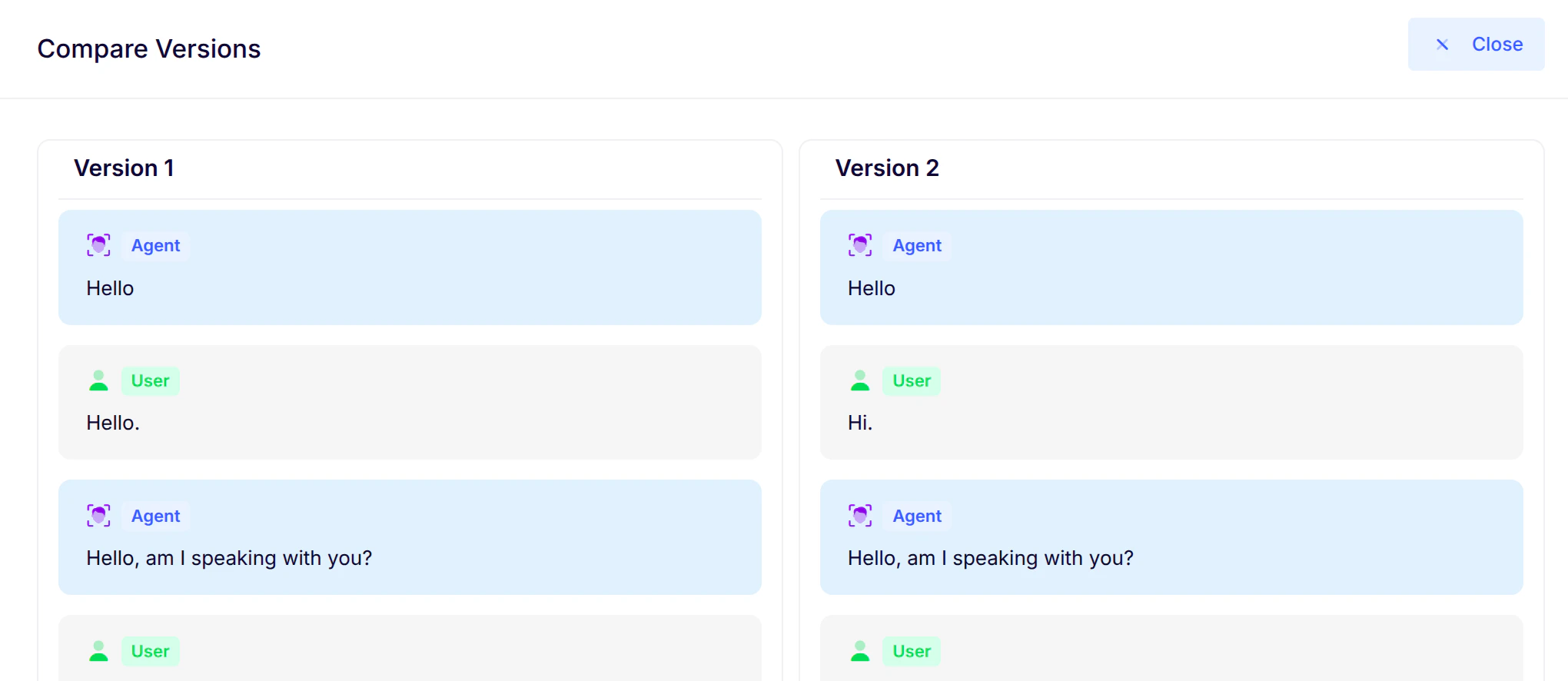This screenshot has width=1568, height=681.
Task: Click the bottom user icon in Version 1
Action: [x=98, y=651]
